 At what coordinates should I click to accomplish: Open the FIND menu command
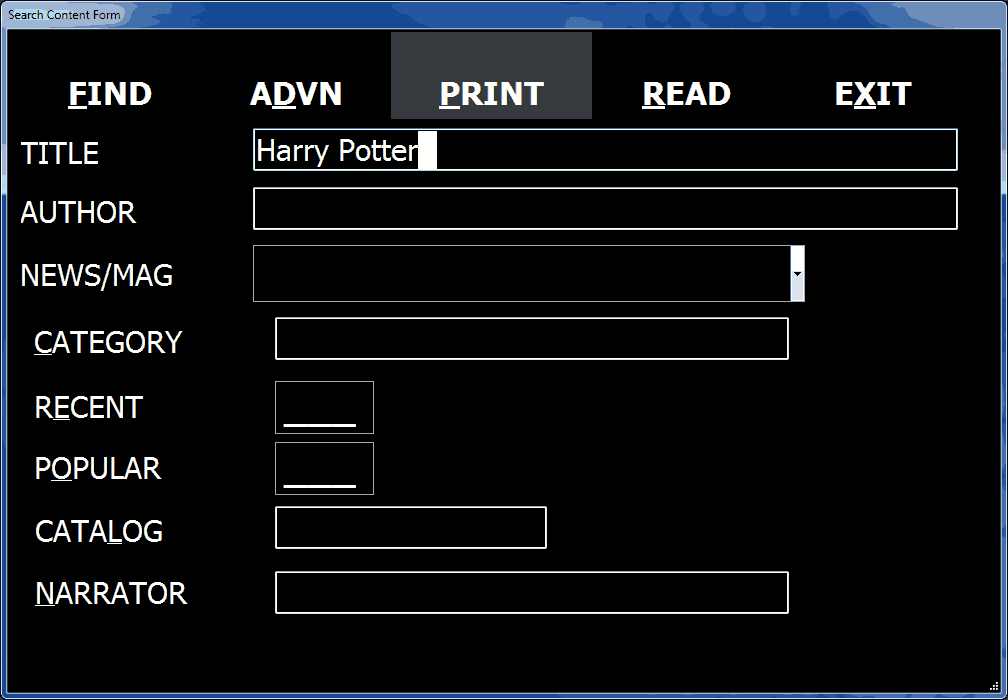coord(108,93)
